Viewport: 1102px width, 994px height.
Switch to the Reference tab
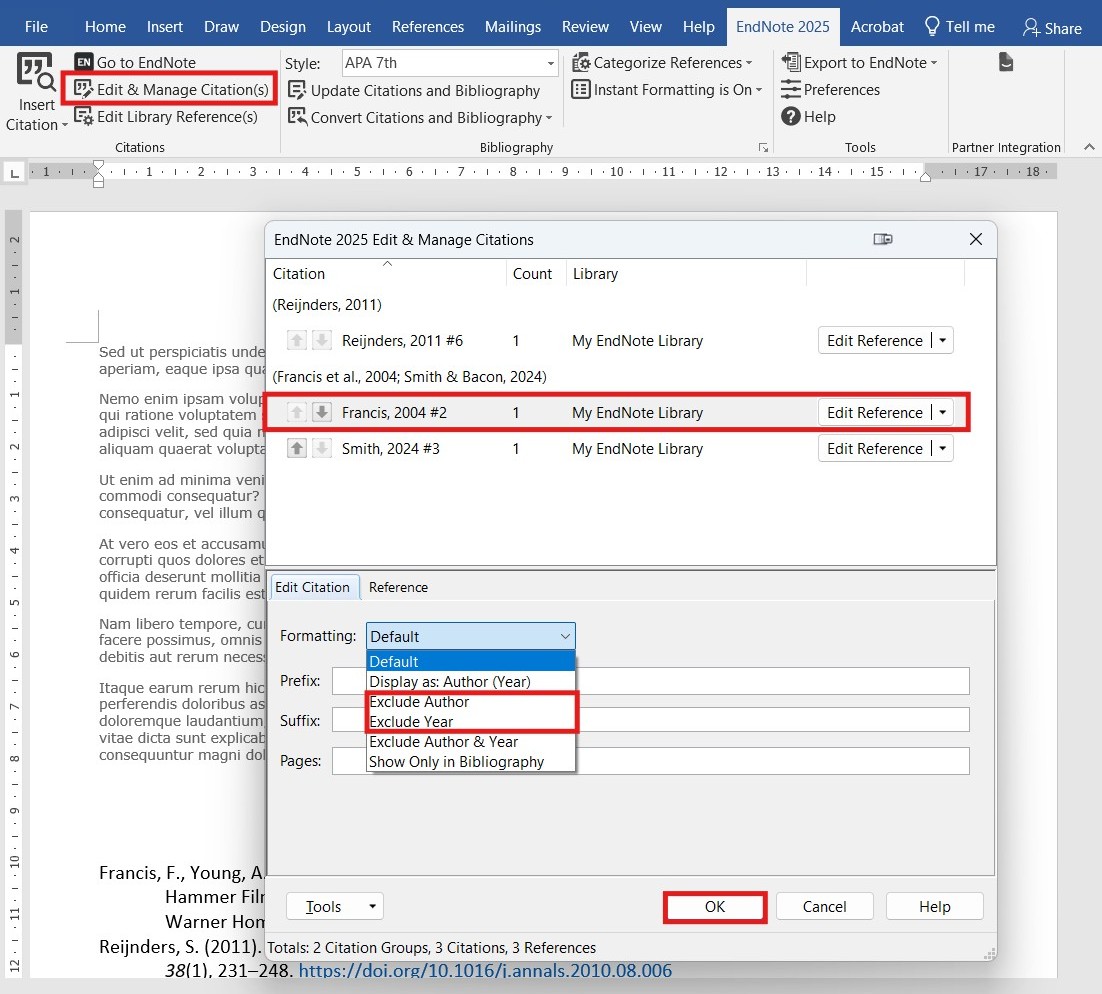coord(398,587)
